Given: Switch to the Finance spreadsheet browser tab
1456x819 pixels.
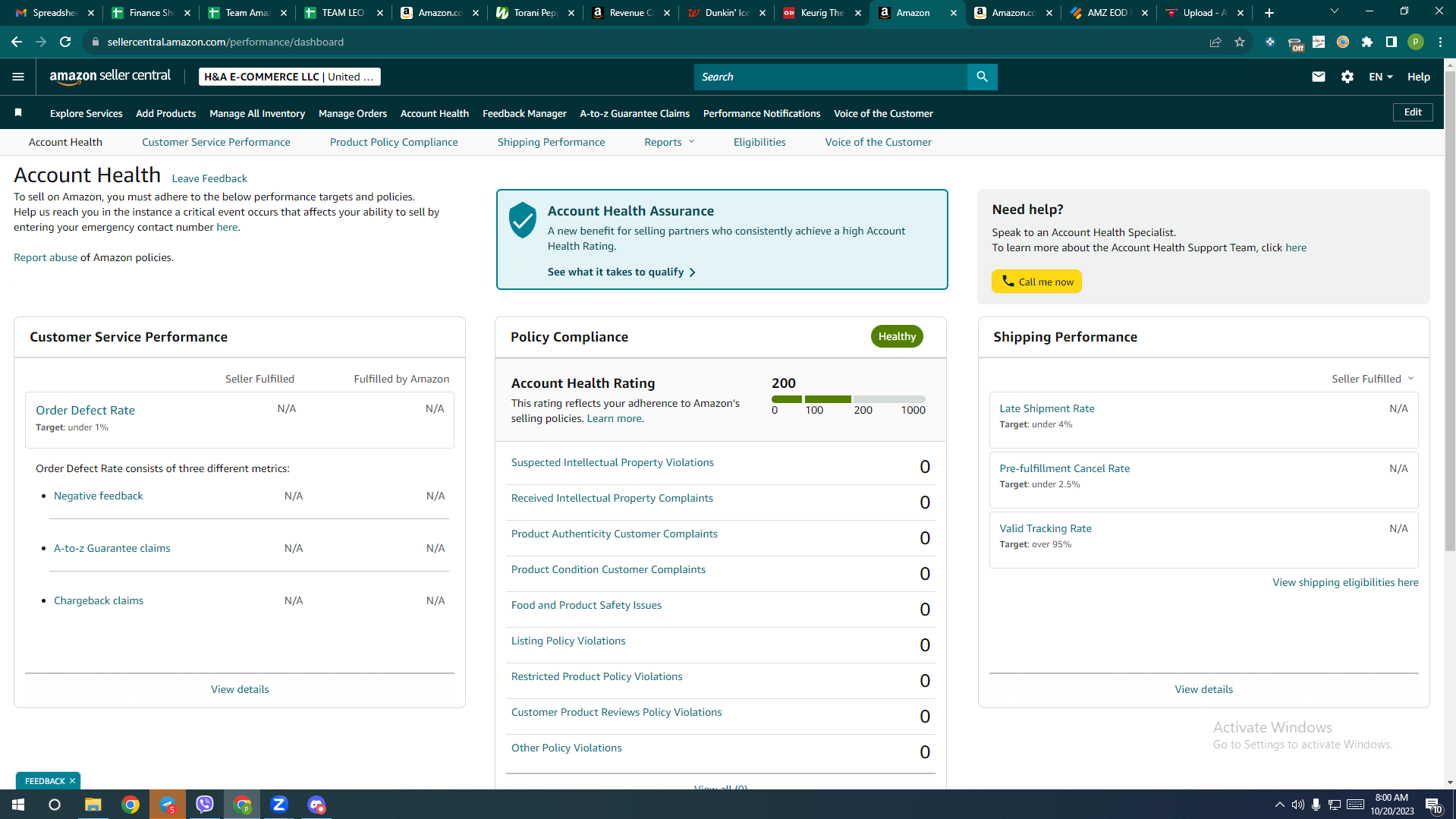Looking at the screenshot, I should coord(151,13).
